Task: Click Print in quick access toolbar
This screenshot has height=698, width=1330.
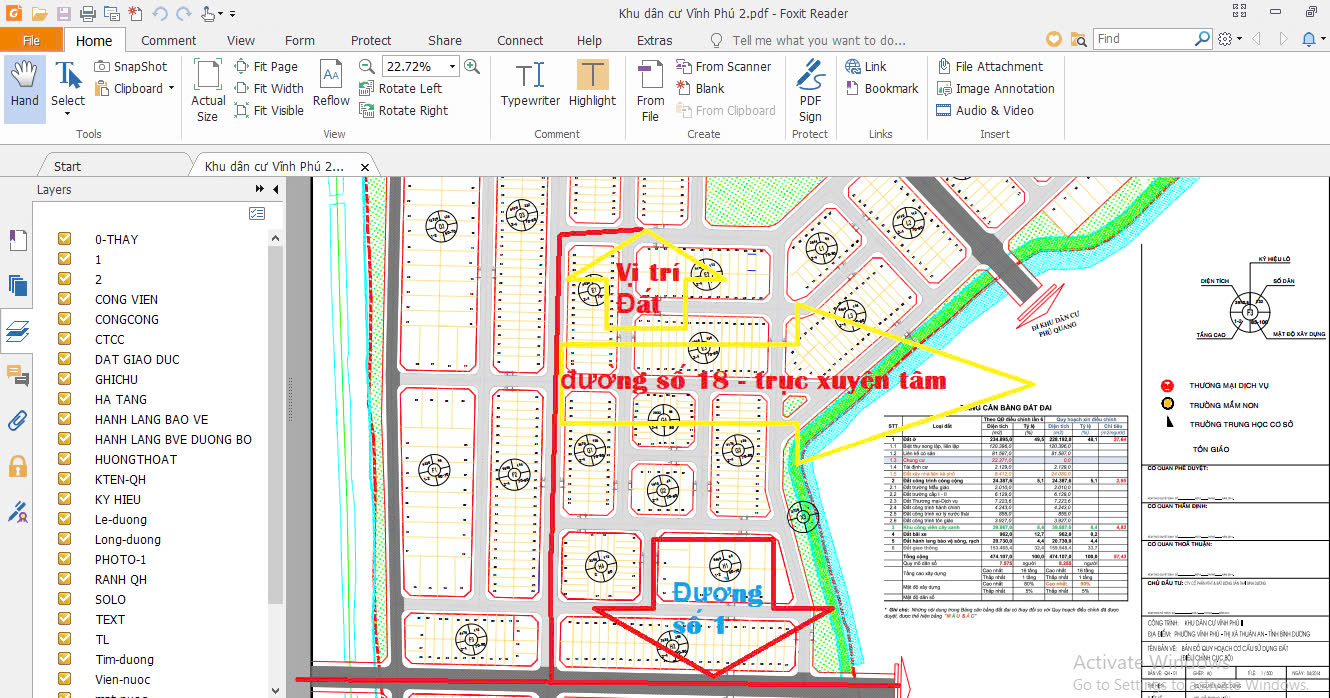Action: tap(87, 13)
